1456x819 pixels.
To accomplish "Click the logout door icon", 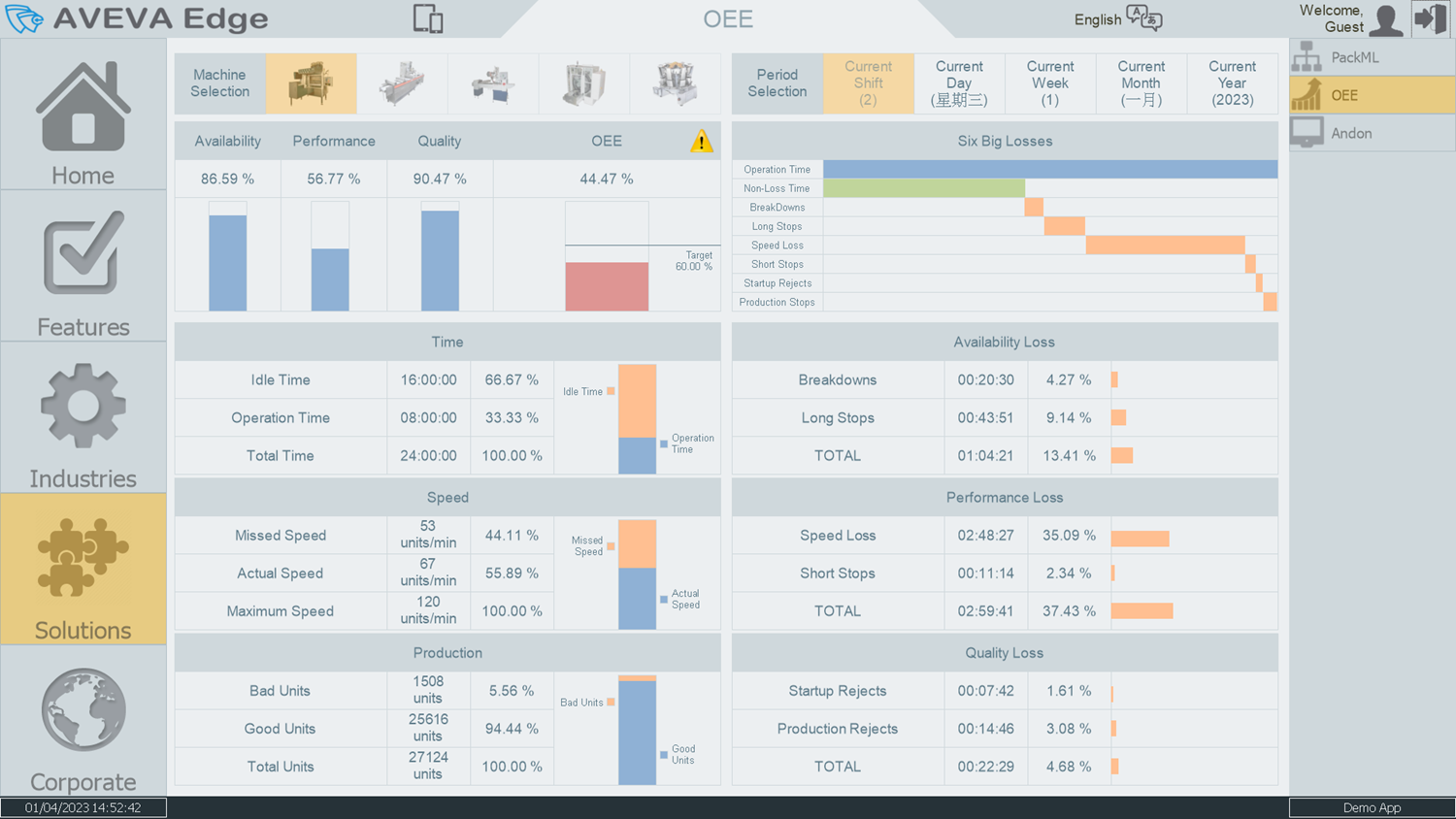I will 1431,18.
